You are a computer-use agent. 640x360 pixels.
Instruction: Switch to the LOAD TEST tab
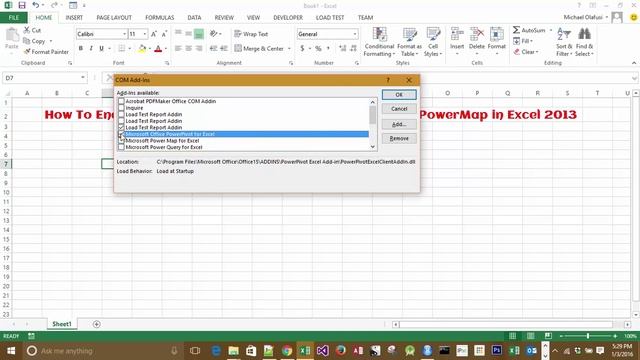click(330, 18)
